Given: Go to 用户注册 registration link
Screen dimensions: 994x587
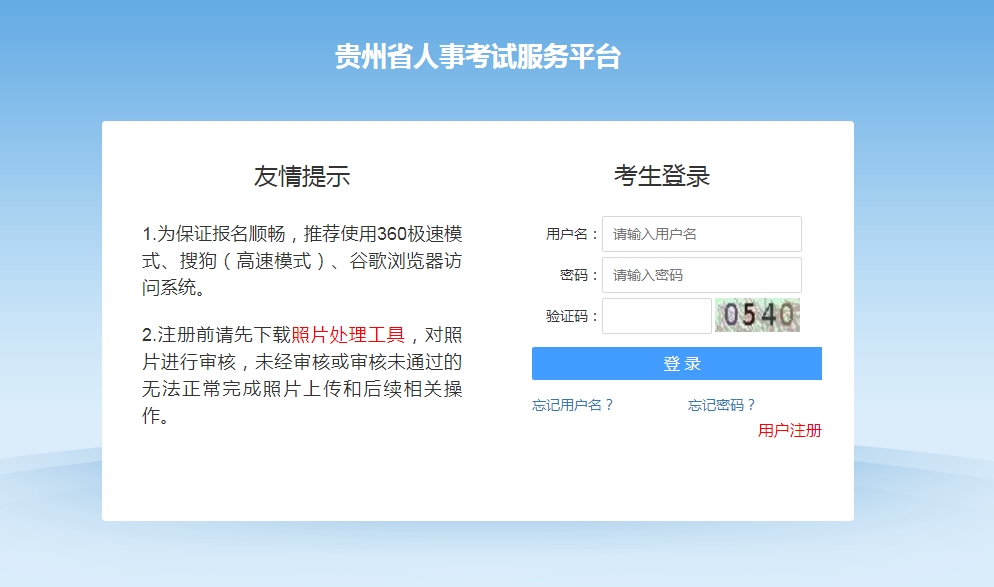Looking at the screenshot, I should pos(789,431).
